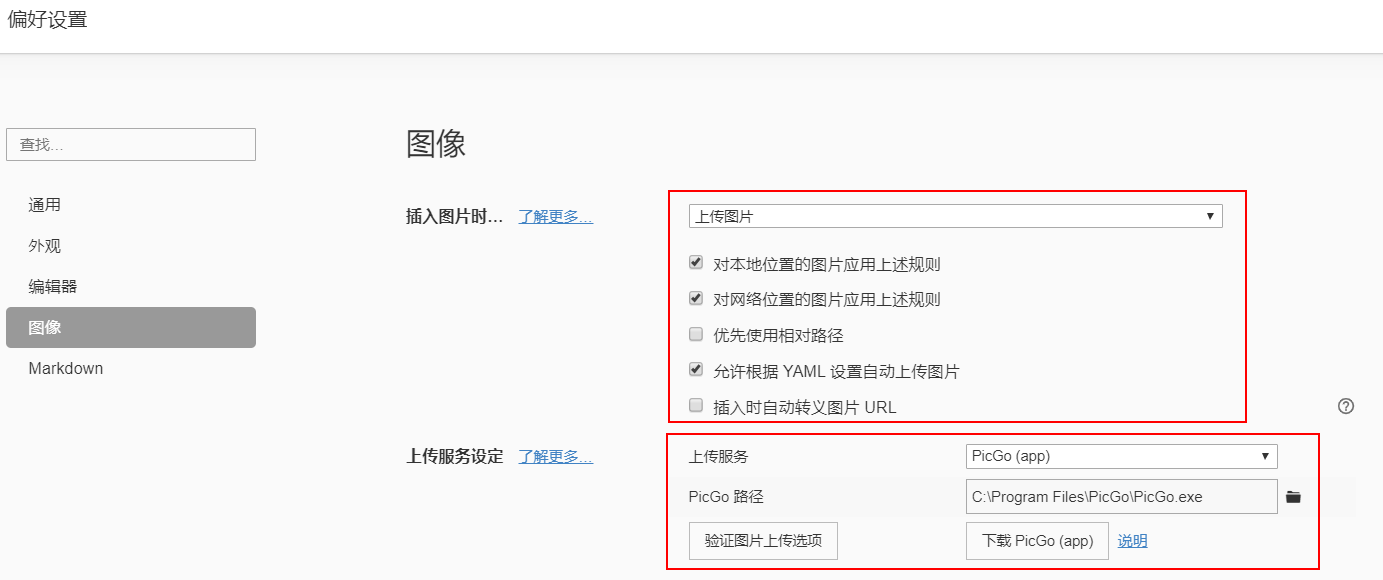This screenshot has width=1383, height=580.
Task: Open Markdown settings section
Action: (x=131, y=368)
